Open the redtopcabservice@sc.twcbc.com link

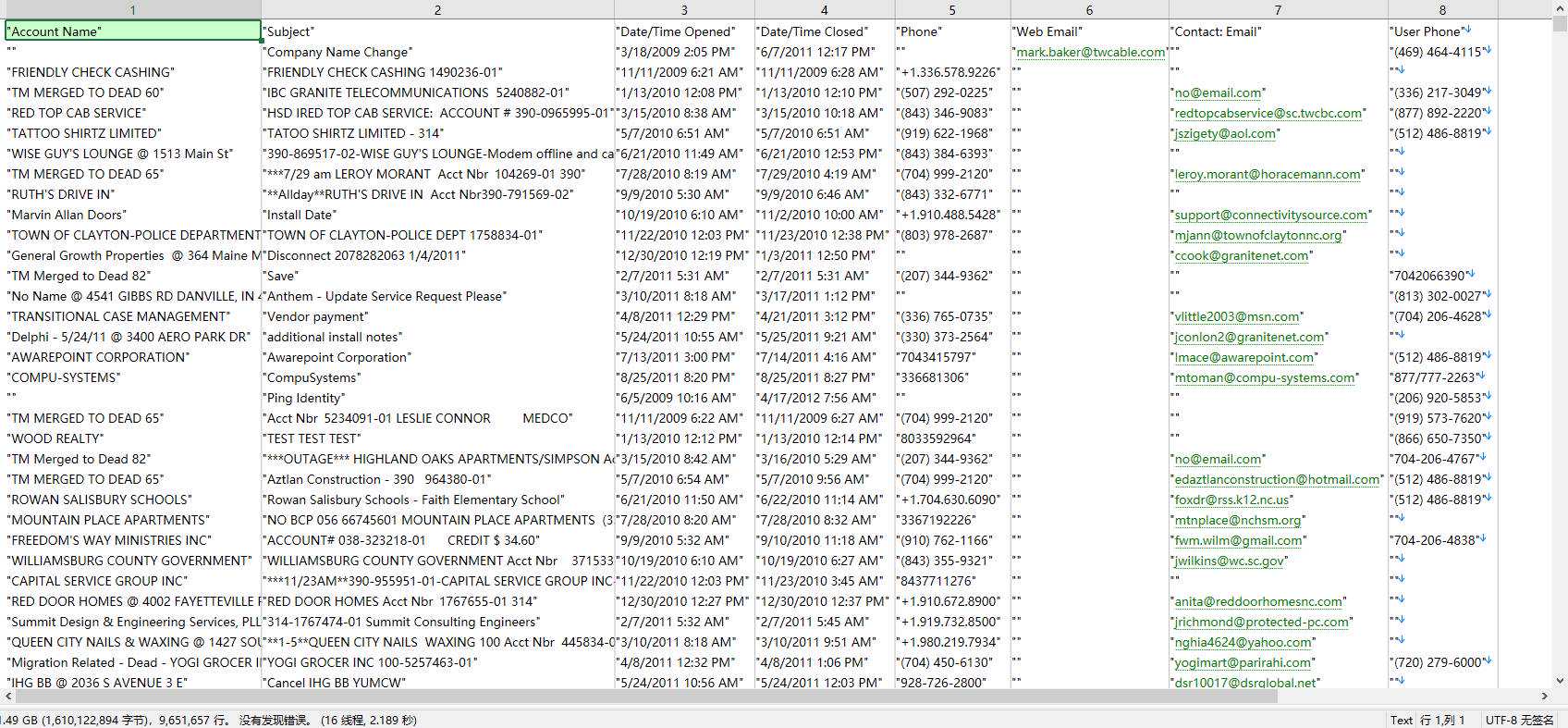tap(1268, 113)
